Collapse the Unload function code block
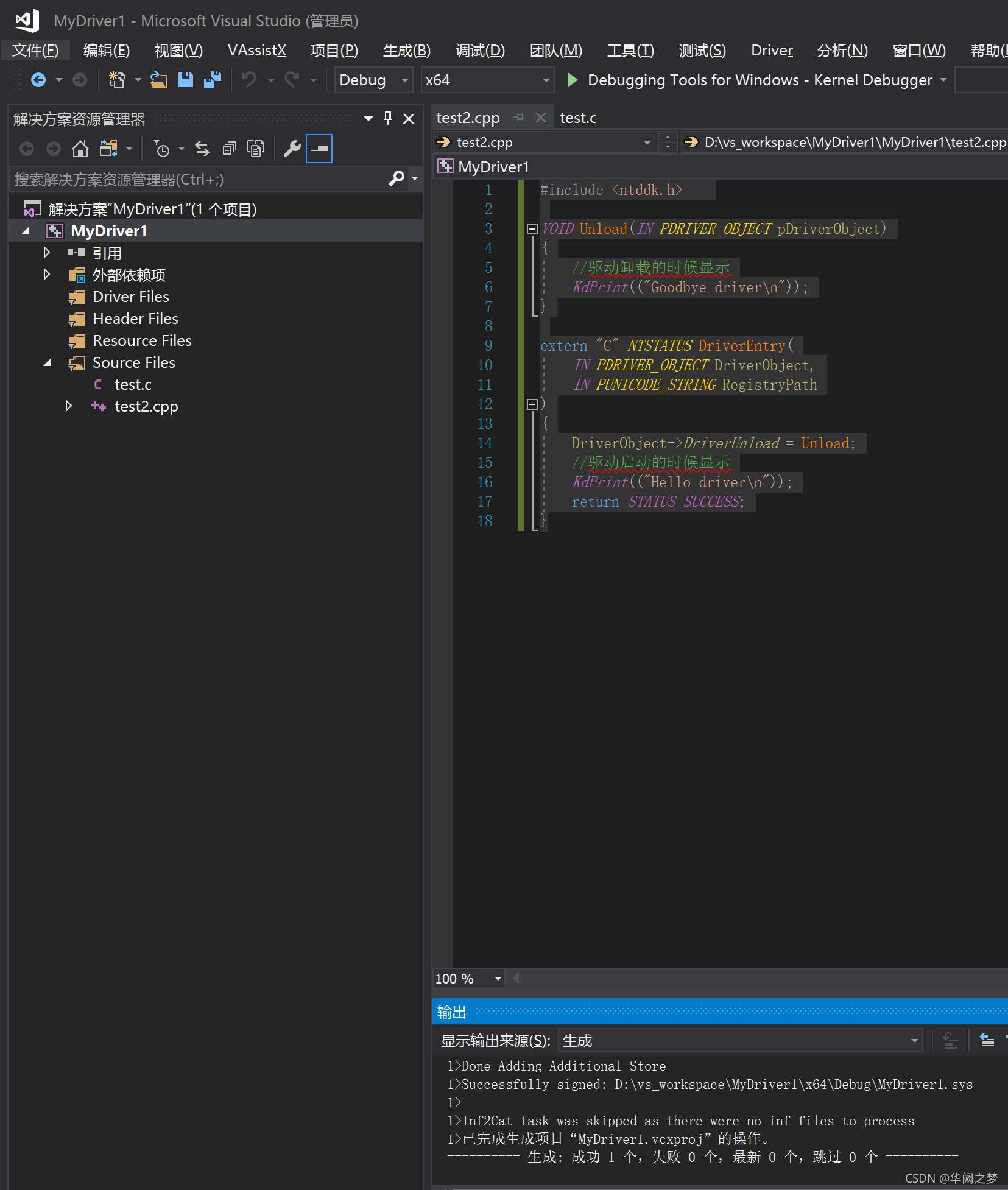Screen dimensions: 1008x1190 pyautogui.click(x=532, y=229)
